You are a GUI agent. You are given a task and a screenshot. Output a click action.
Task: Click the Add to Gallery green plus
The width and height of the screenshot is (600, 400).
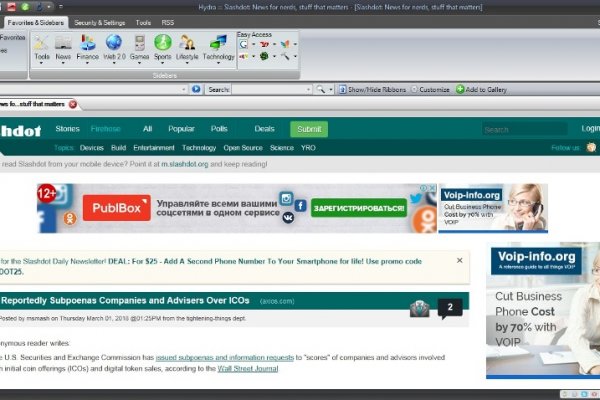point(460,89)
